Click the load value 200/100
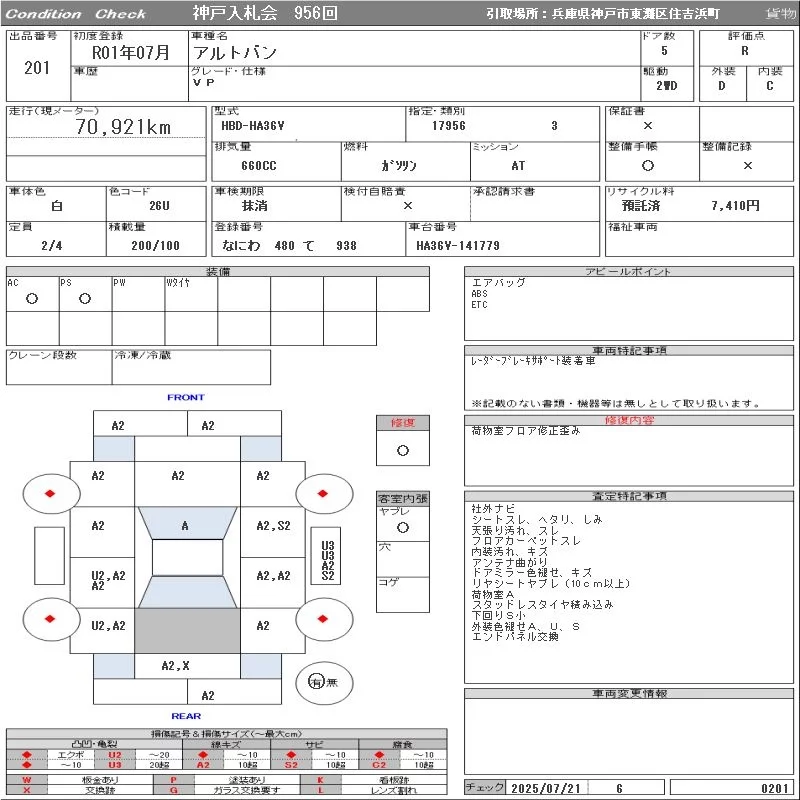 point(156,245)
